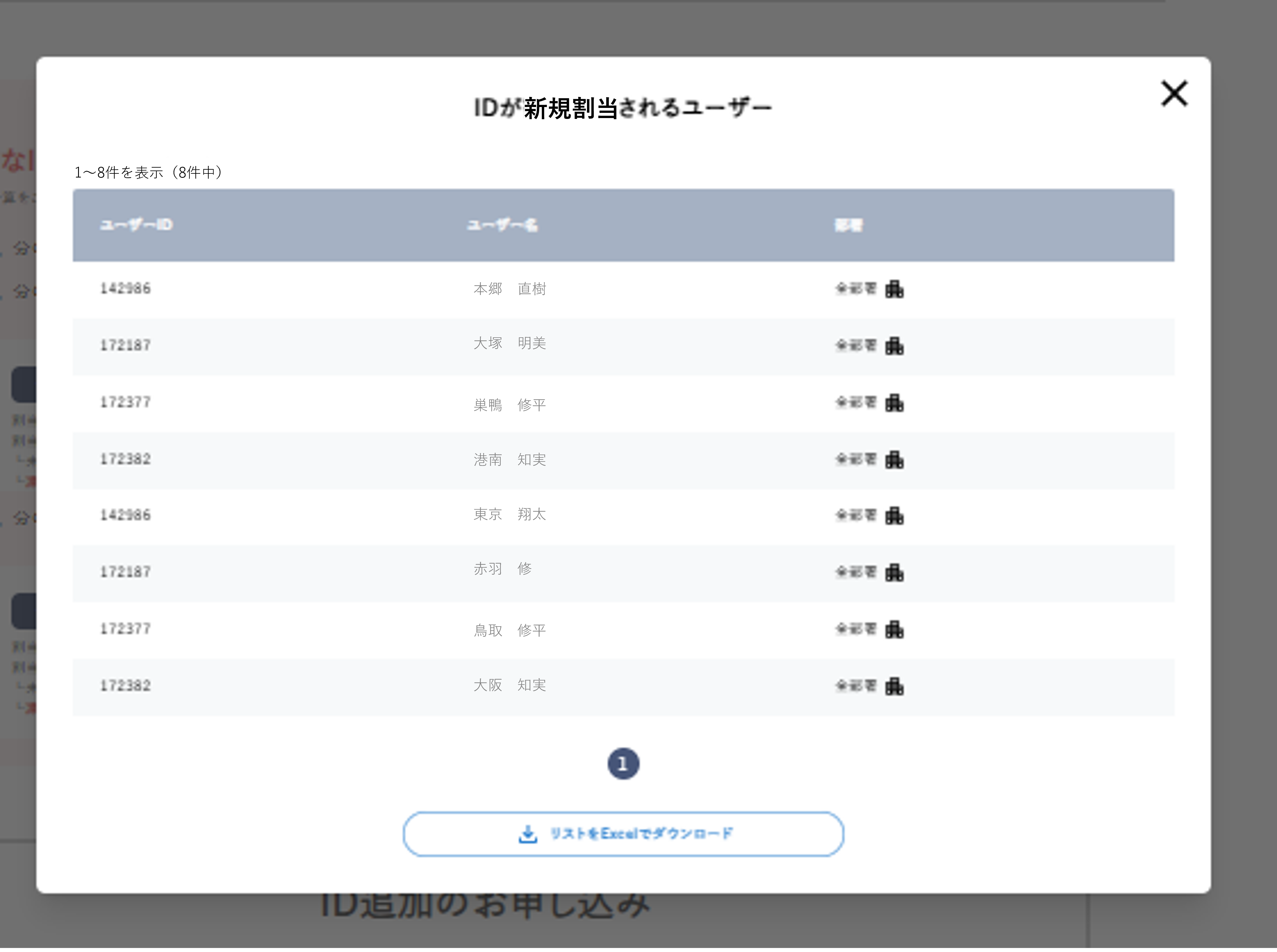Click the ユーザー名 column header
1277x952 pixels.
502,225
